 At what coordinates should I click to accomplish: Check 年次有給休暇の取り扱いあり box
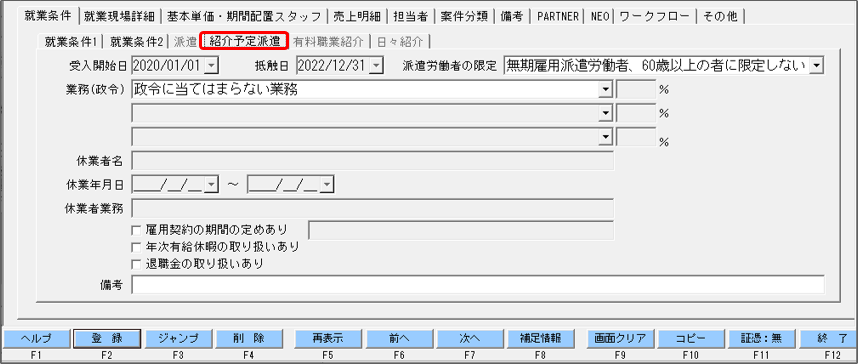(x=137, y=247)
